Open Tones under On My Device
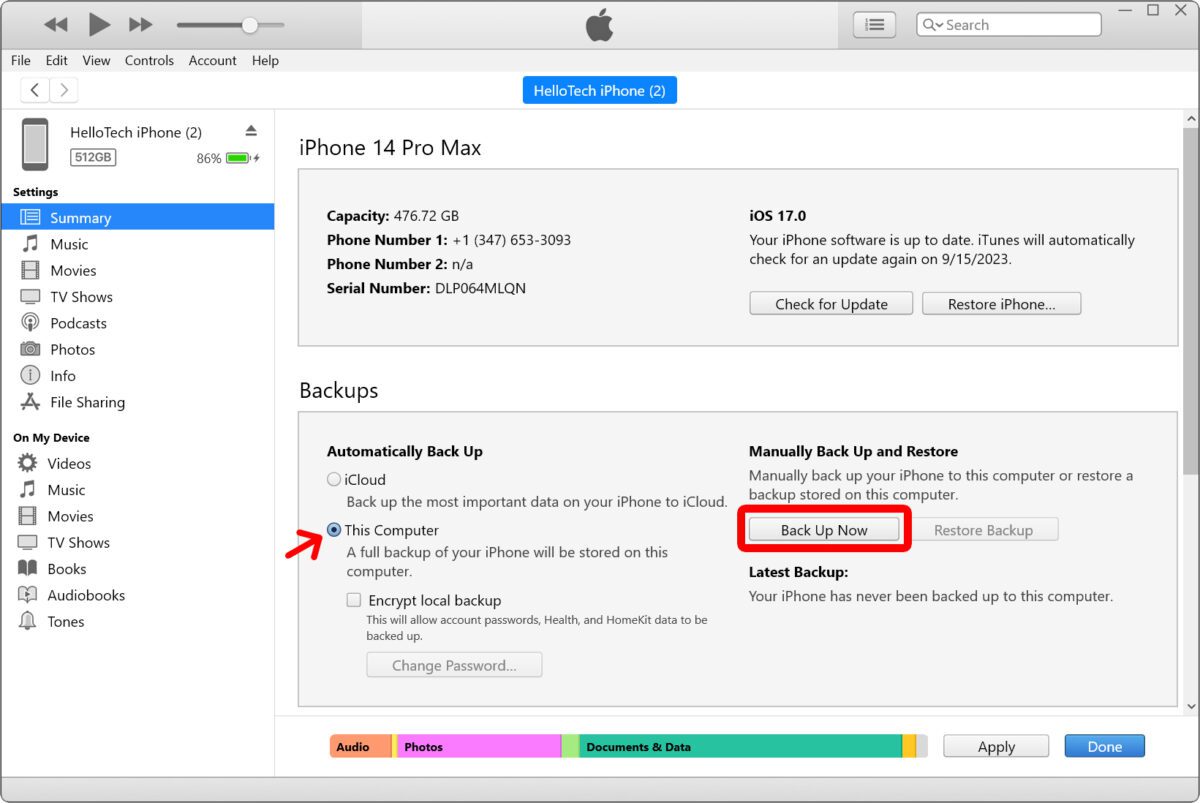Screen dimensions: 1200x803 coord(65,621)
